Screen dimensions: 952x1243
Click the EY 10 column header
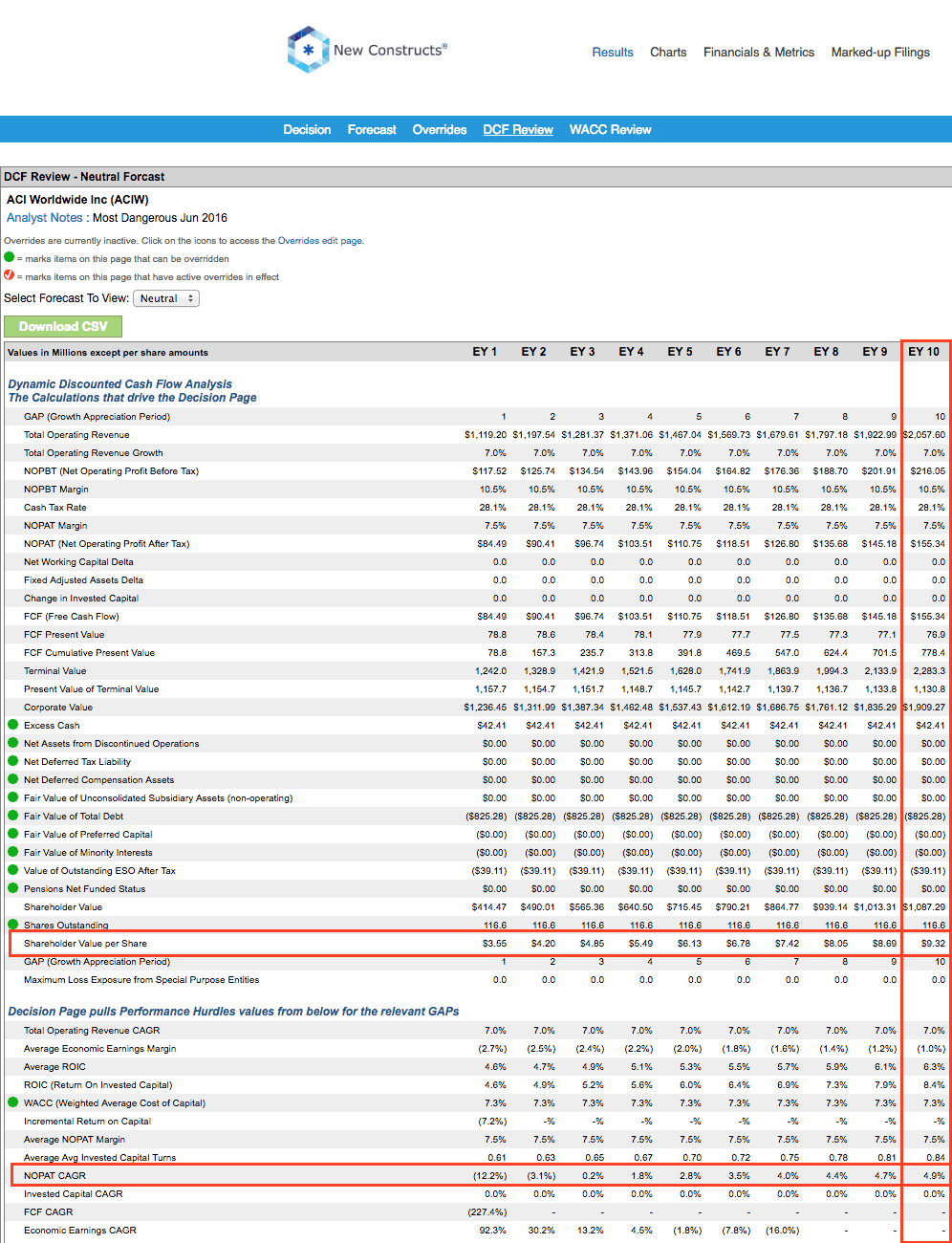click(x=923, y=352)
